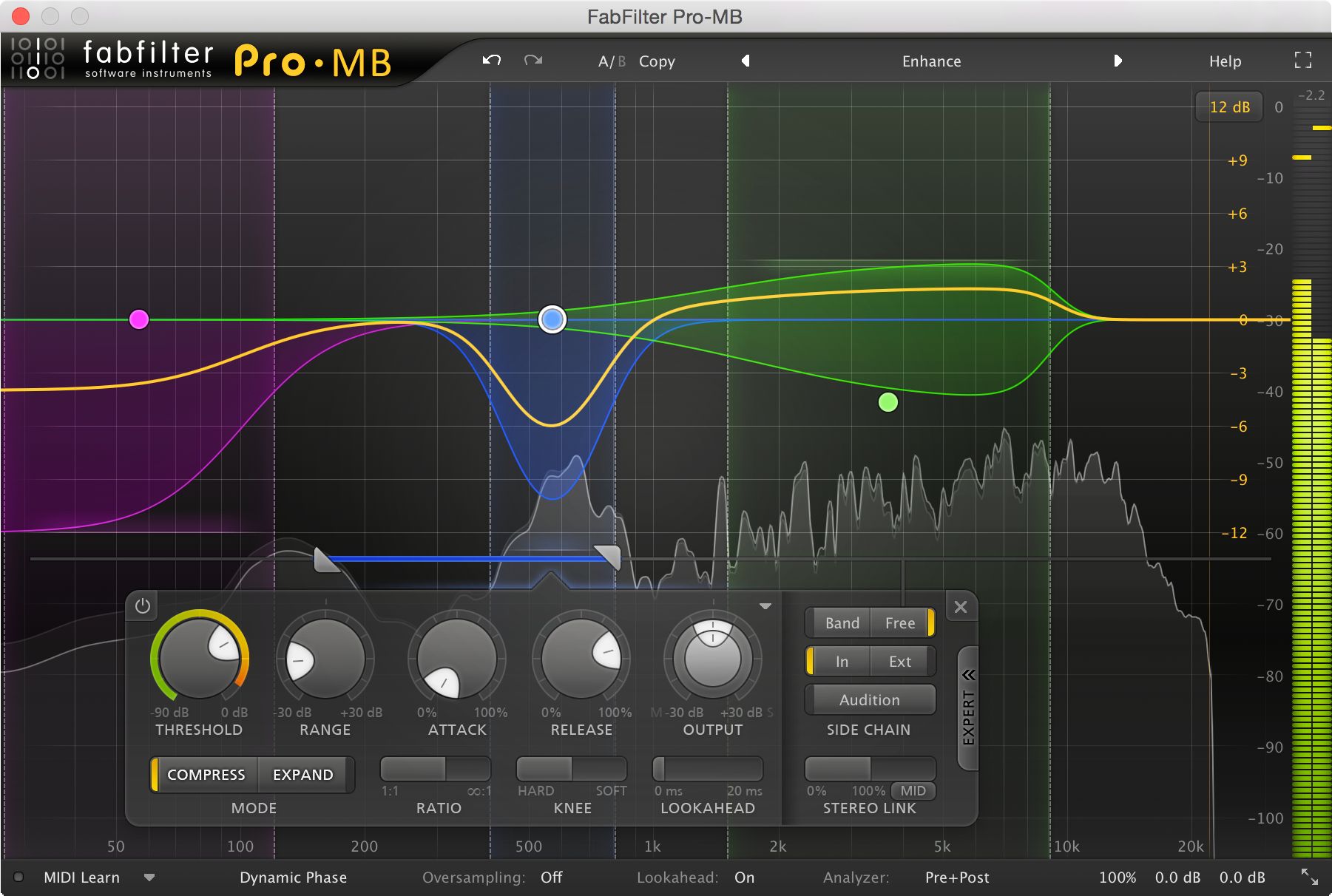Screen dimensions: 1332x896
Task: Click the undo arrow icon
Action: 490,60
